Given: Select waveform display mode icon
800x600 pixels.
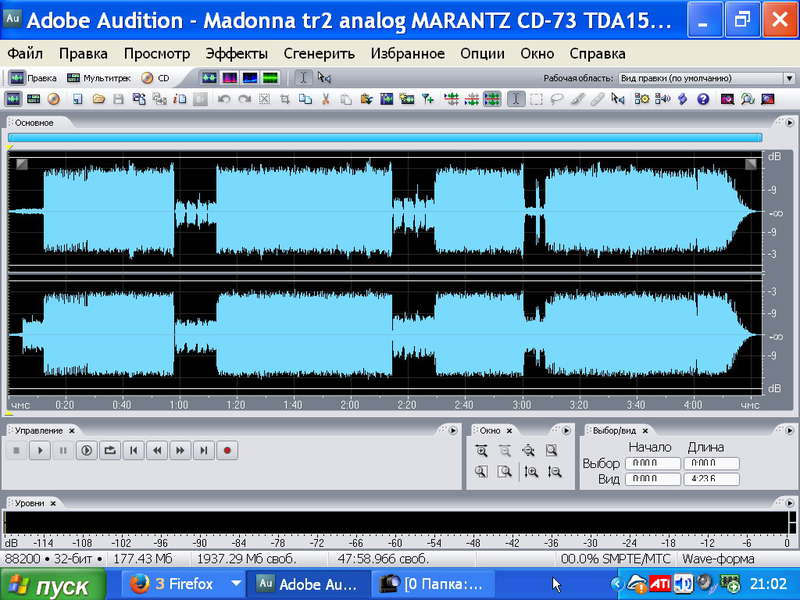Looking at the screenshot, I should point(209,78).
